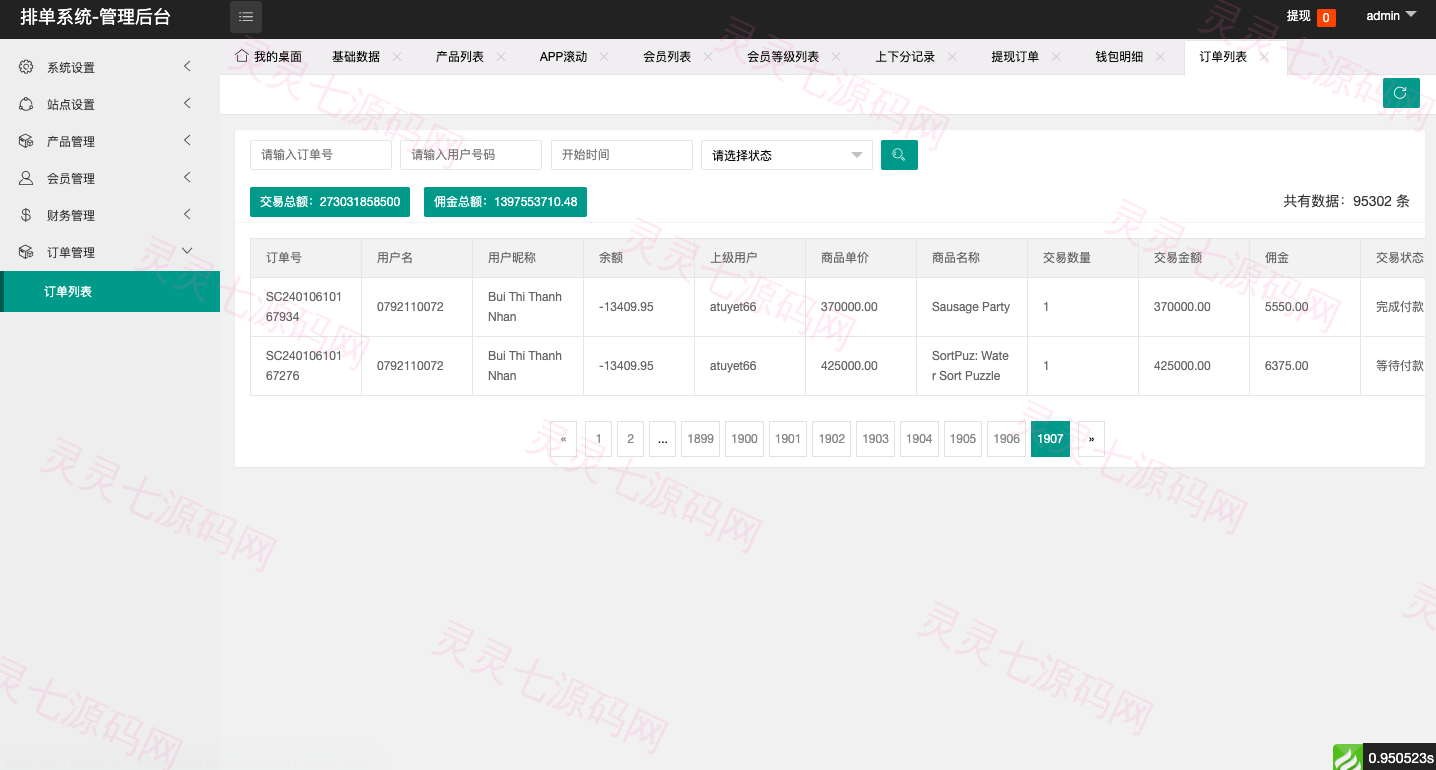Click order number SC24010610167934

click(304, 307)
